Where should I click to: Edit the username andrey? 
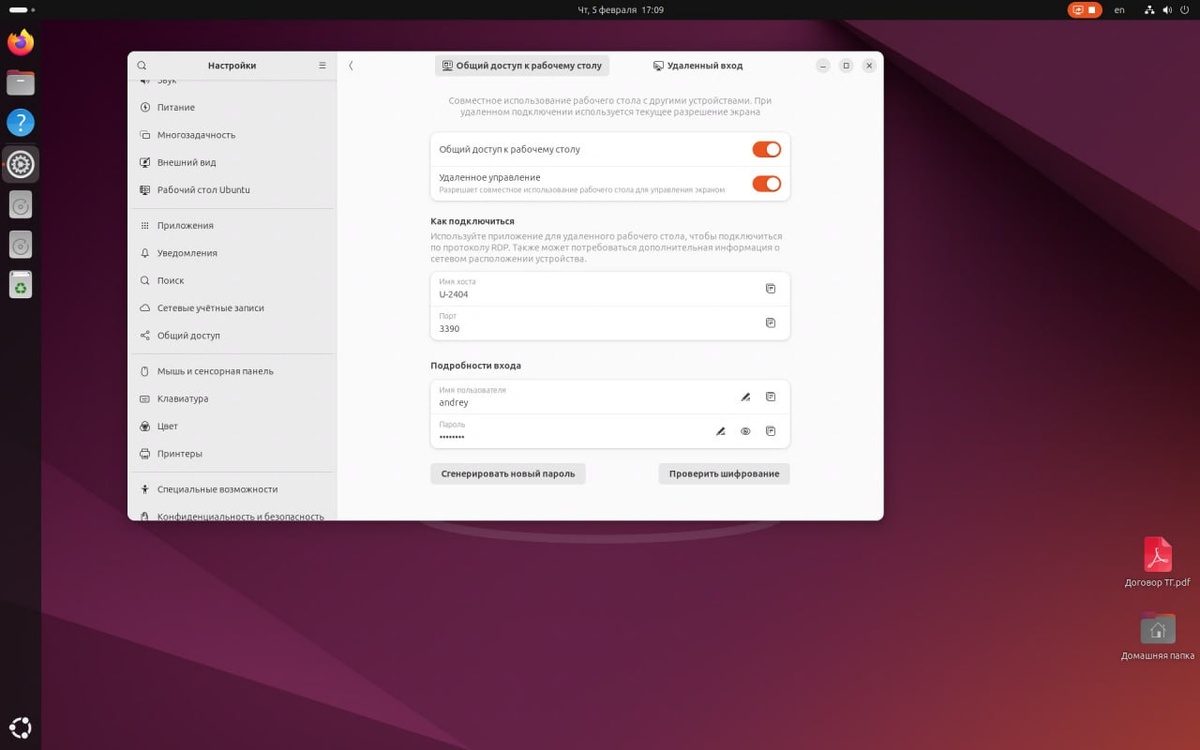coord(745,397)
